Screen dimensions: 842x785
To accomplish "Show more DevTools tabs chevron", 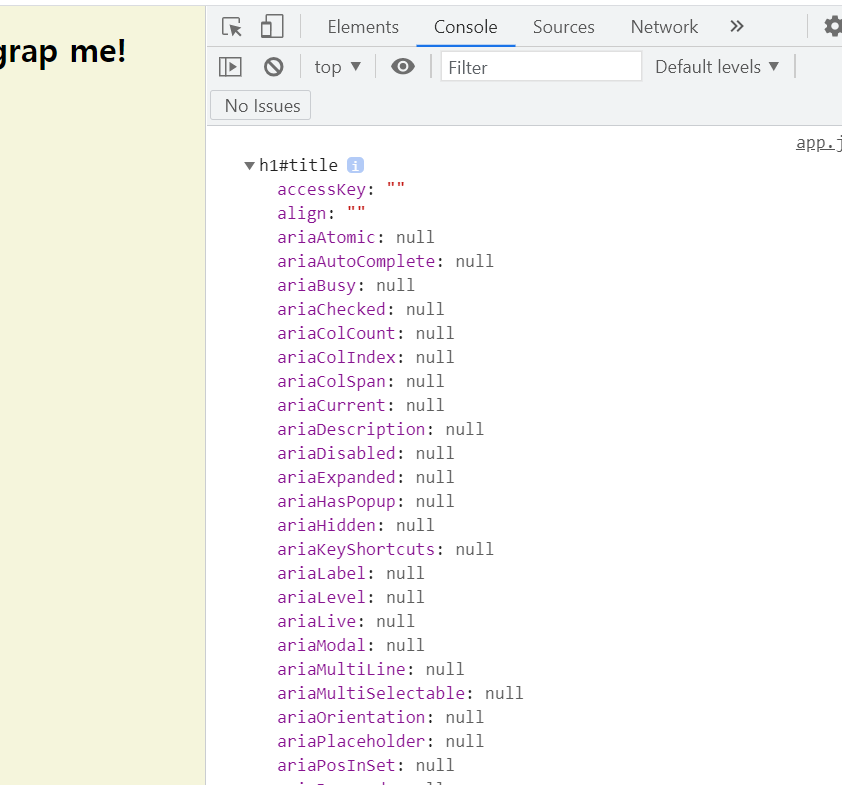I will [737, 26].
